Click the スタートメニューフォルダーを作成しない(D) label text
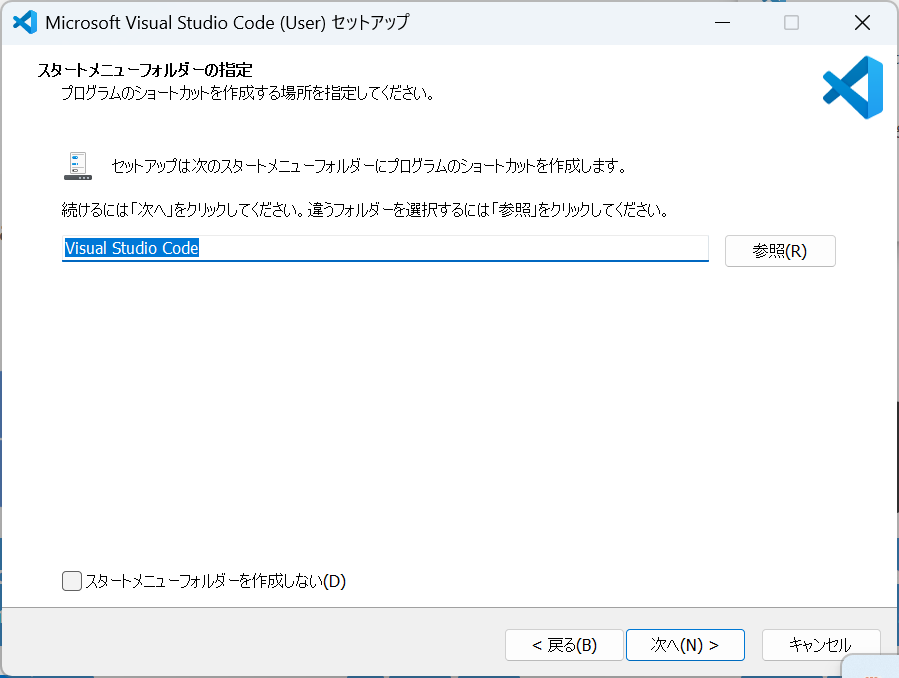This screenshot has height=678, width=899. pyautogui.click(x=215, y=581)
